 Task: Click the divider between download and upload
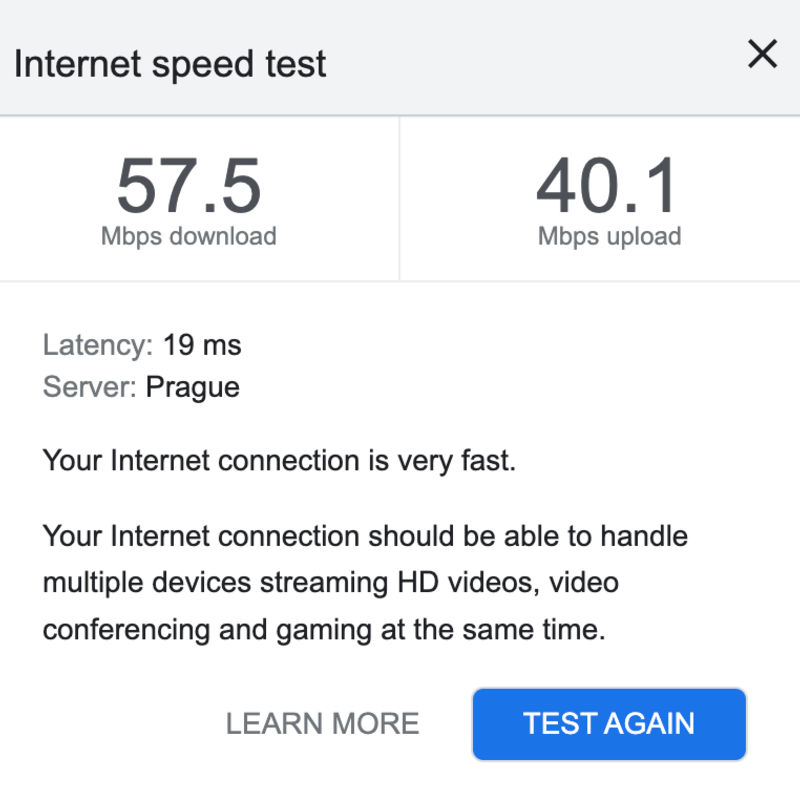(x=399, y=198)
